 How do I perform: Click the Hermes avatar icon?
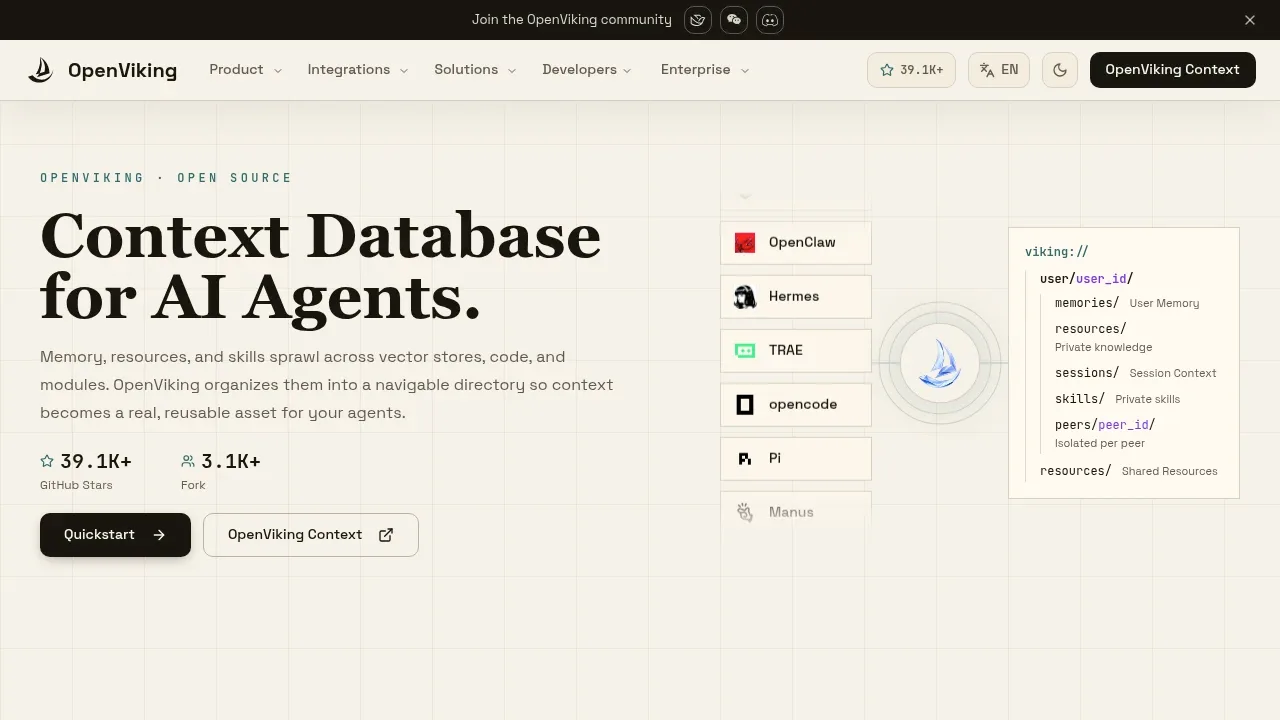coord(745,297)
